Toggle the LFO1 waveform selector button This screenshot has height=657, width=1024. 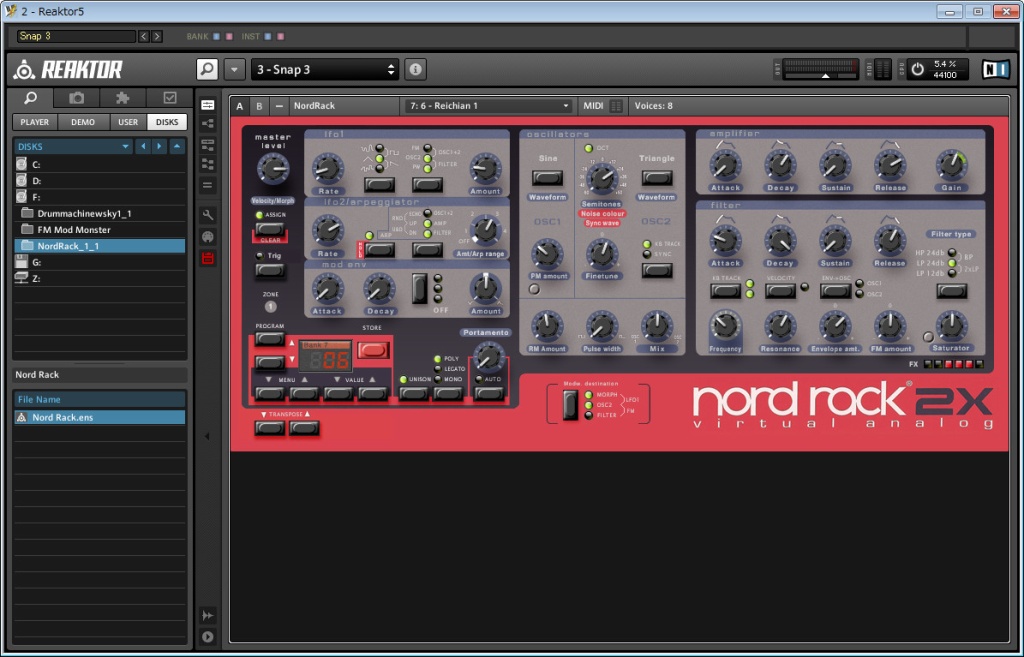click(x=379, y=184)
